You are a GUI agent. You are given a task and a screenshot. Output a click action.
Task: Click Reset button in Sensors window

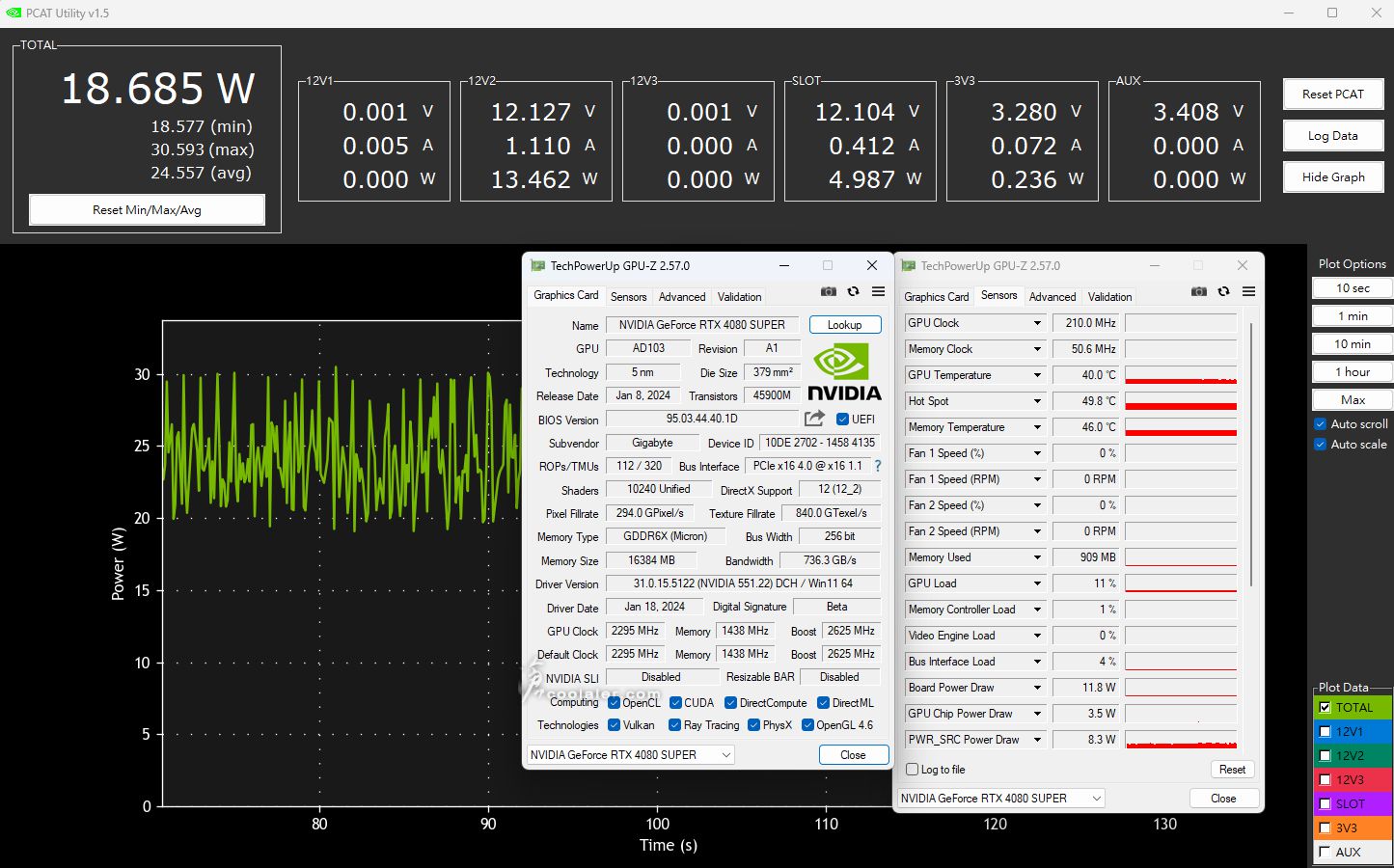[x=1232, y=769]
